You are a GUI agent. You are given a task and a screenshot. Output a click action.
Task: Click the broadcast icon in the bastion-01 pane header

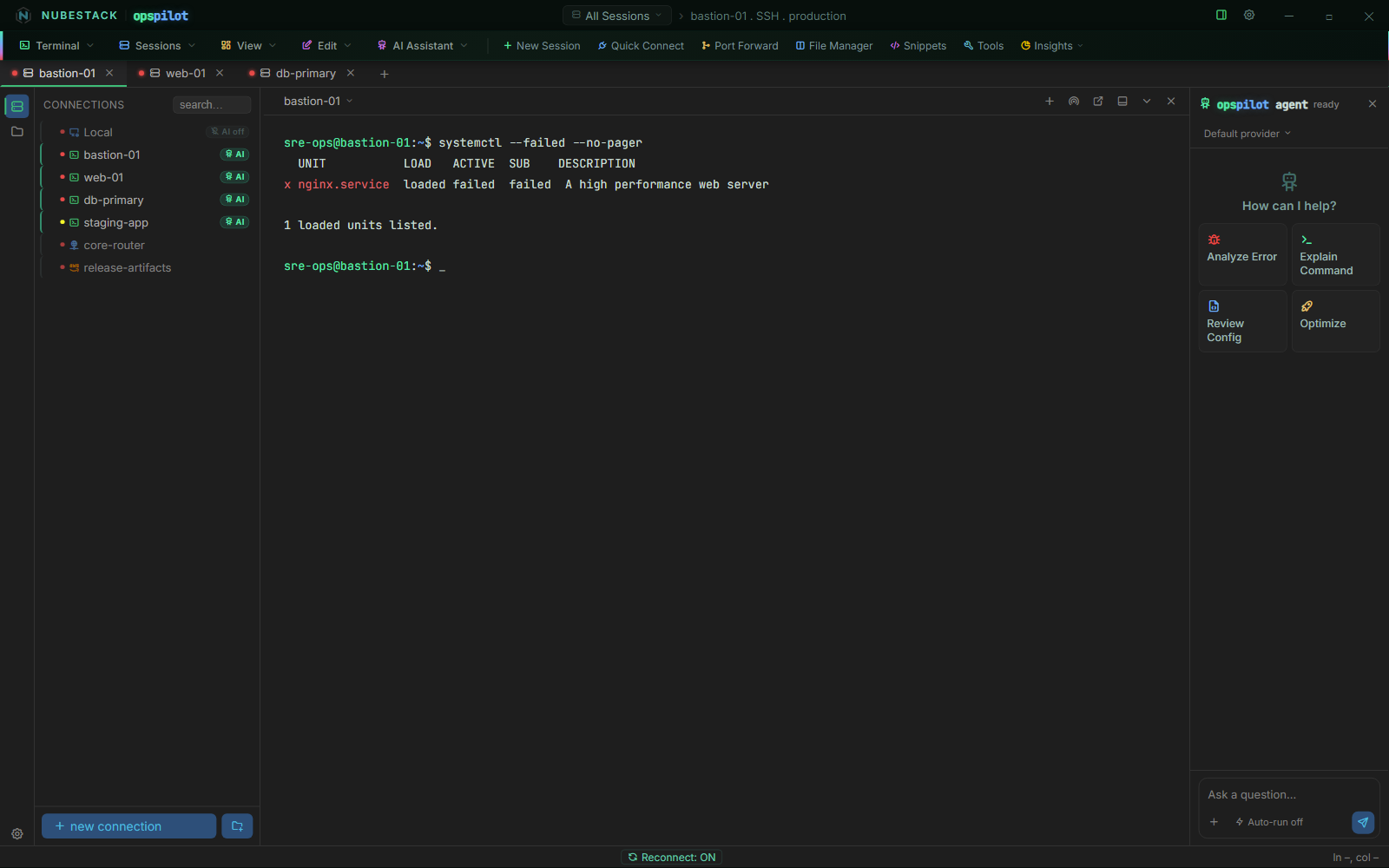click(x=1074, y=102)
